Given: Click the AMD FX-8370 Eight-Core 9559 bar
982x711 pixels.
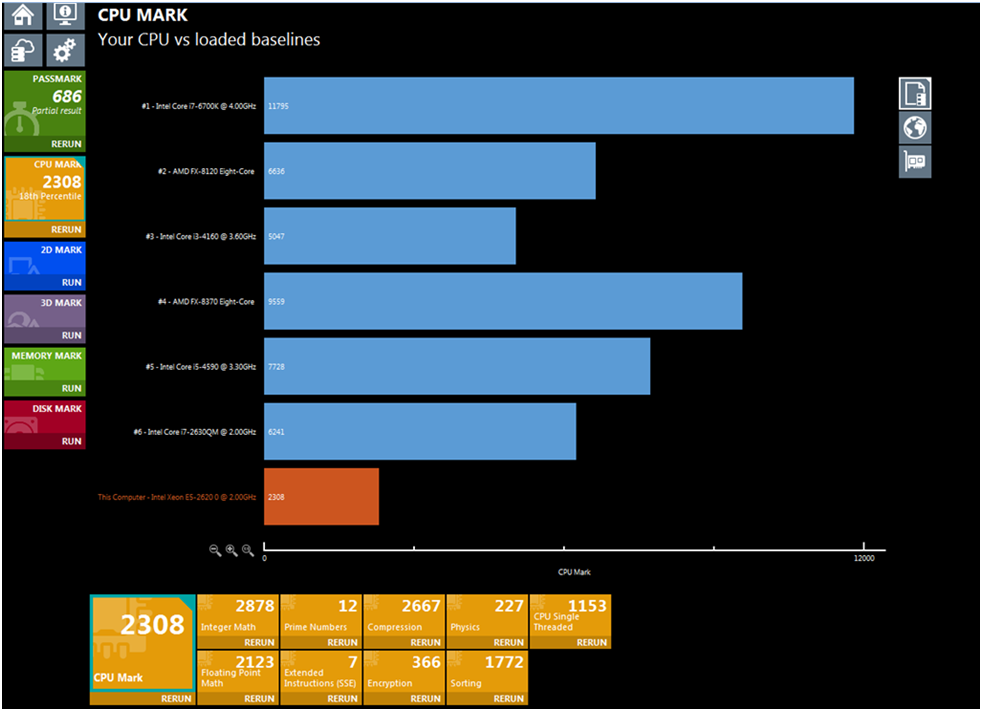Looking at the screenshot, I should click(x=503, y=301).
